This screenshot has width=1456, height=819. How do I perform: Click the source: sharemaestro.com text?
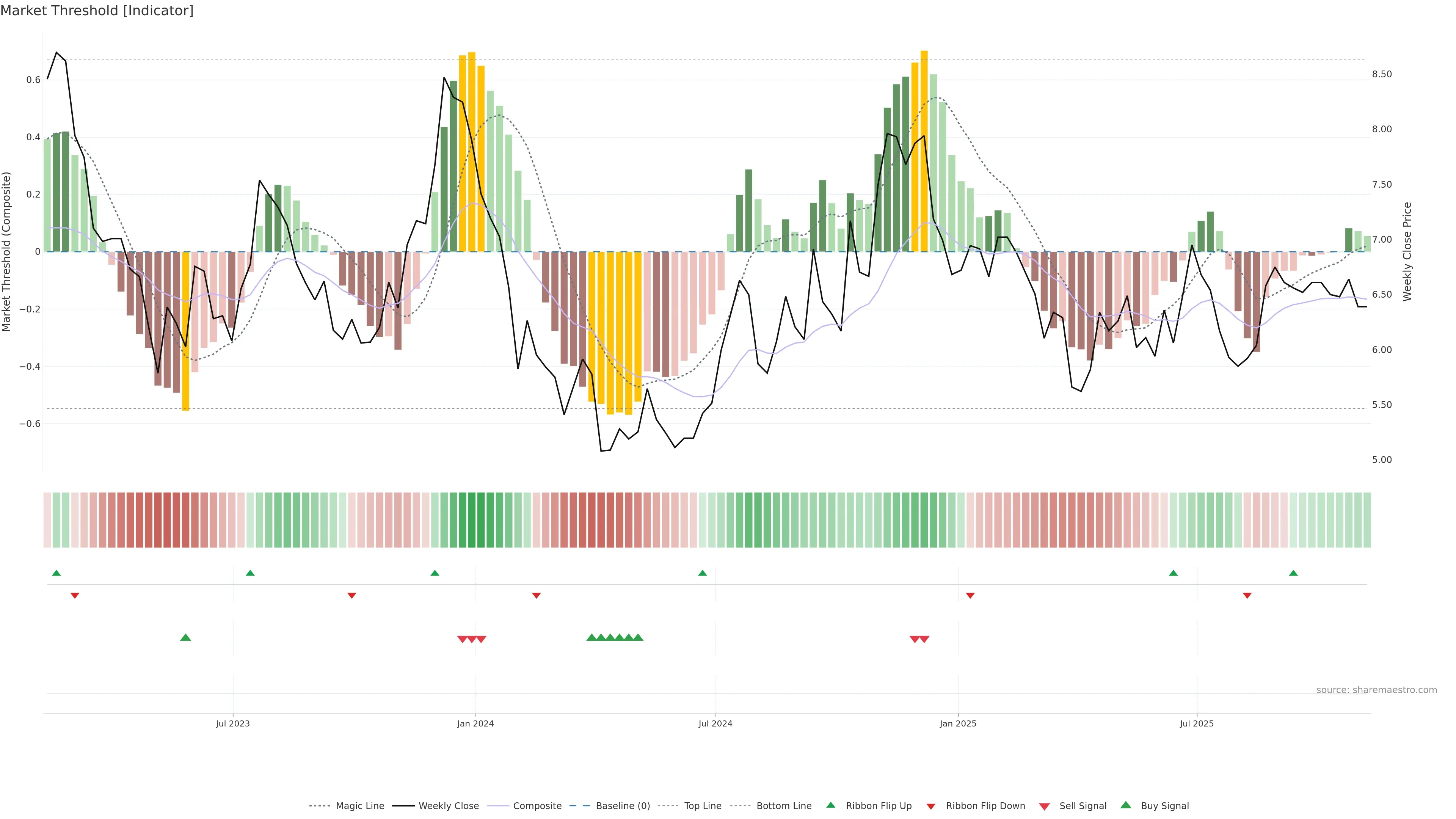point(1376,690)
